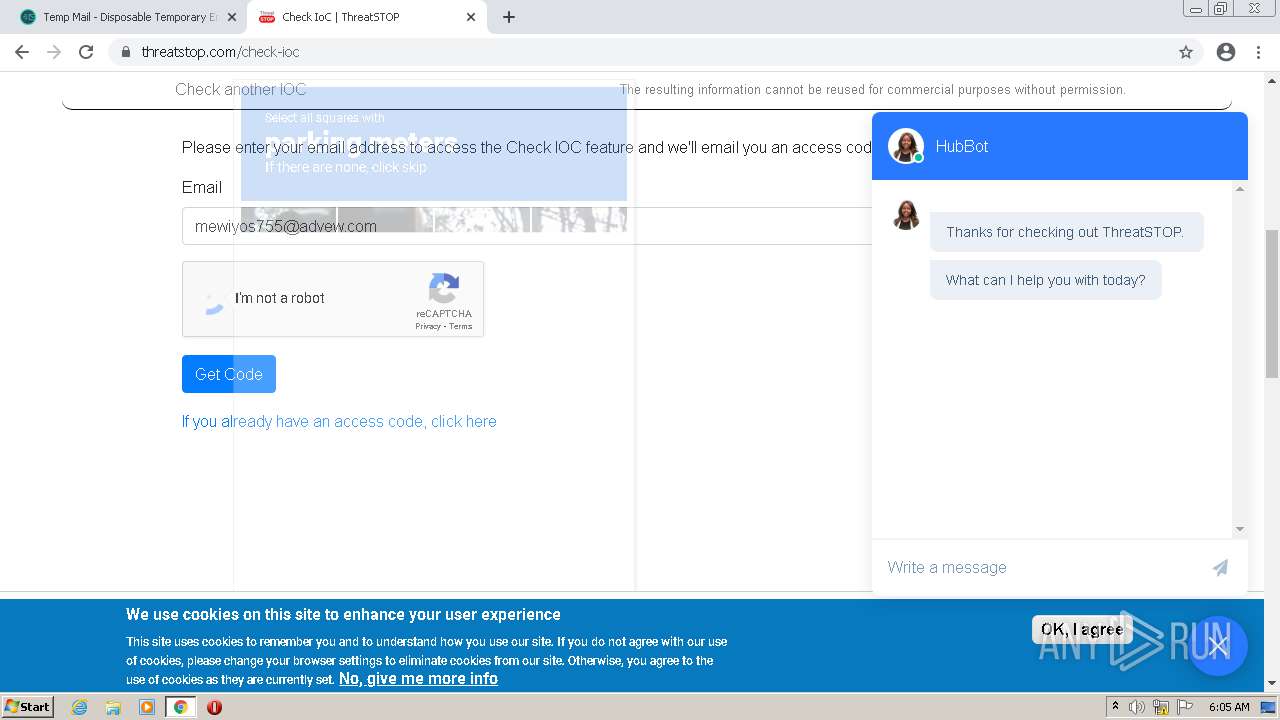The image size is (1280, 720).
Task: Close the Check IoC tab
Action: click(x=471, y=17)
